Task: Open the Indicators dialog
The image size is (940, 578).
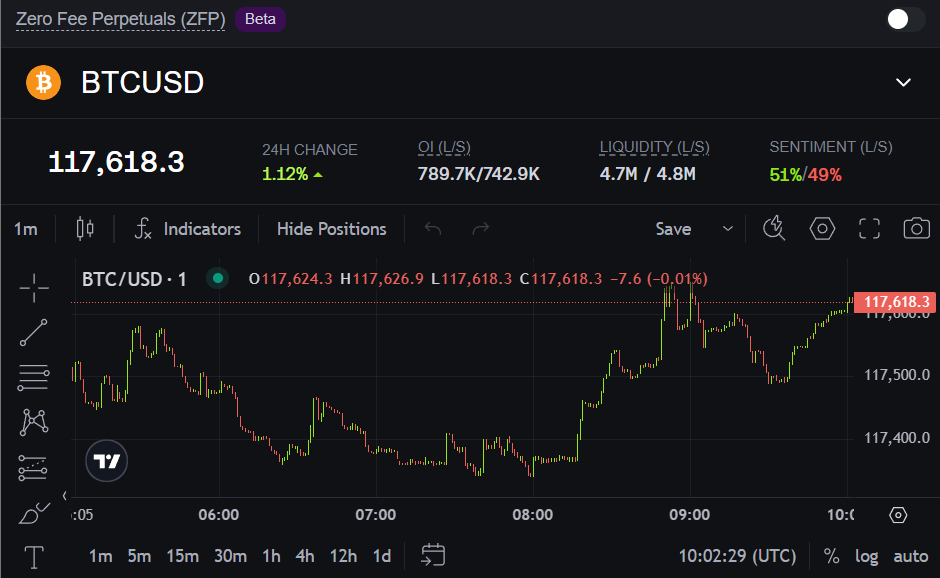Action: click(x=188, y=229)
